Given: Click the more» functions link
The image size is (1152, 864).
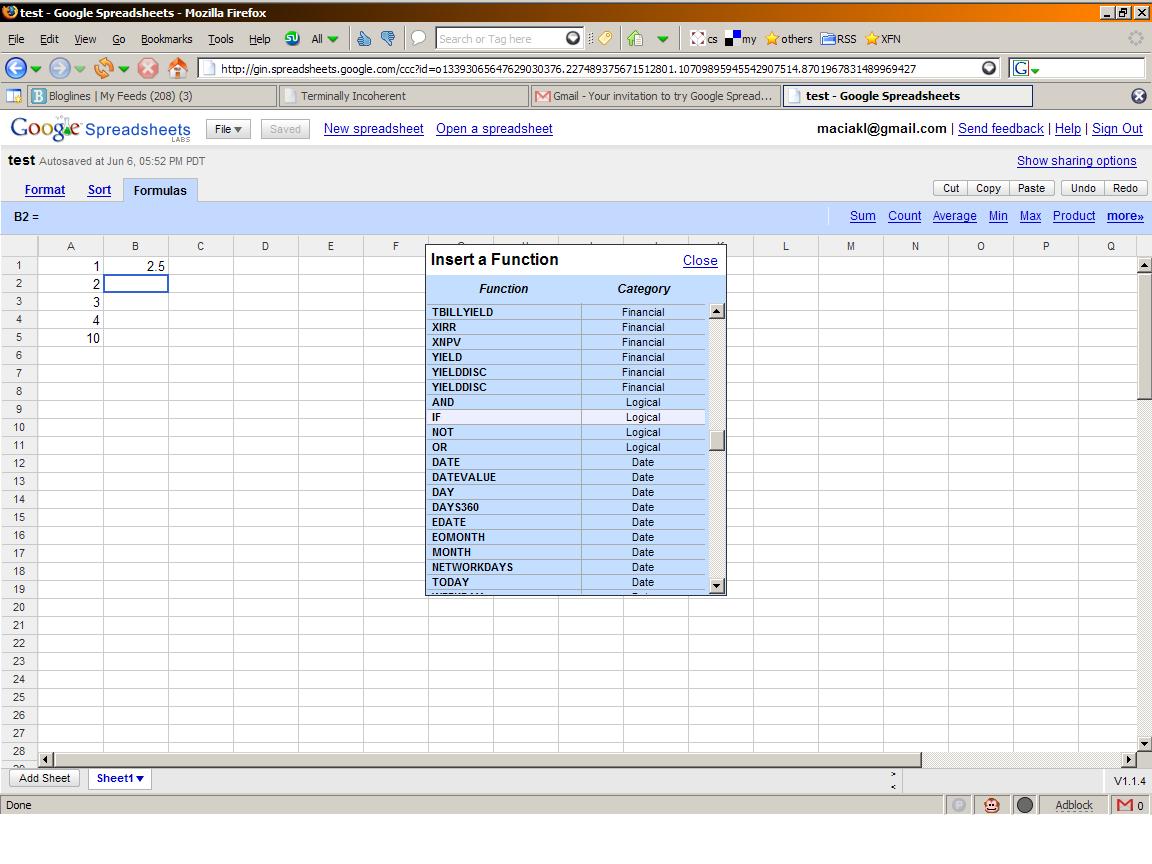Looking at the screenshot, I should [x=1125, y=216].
